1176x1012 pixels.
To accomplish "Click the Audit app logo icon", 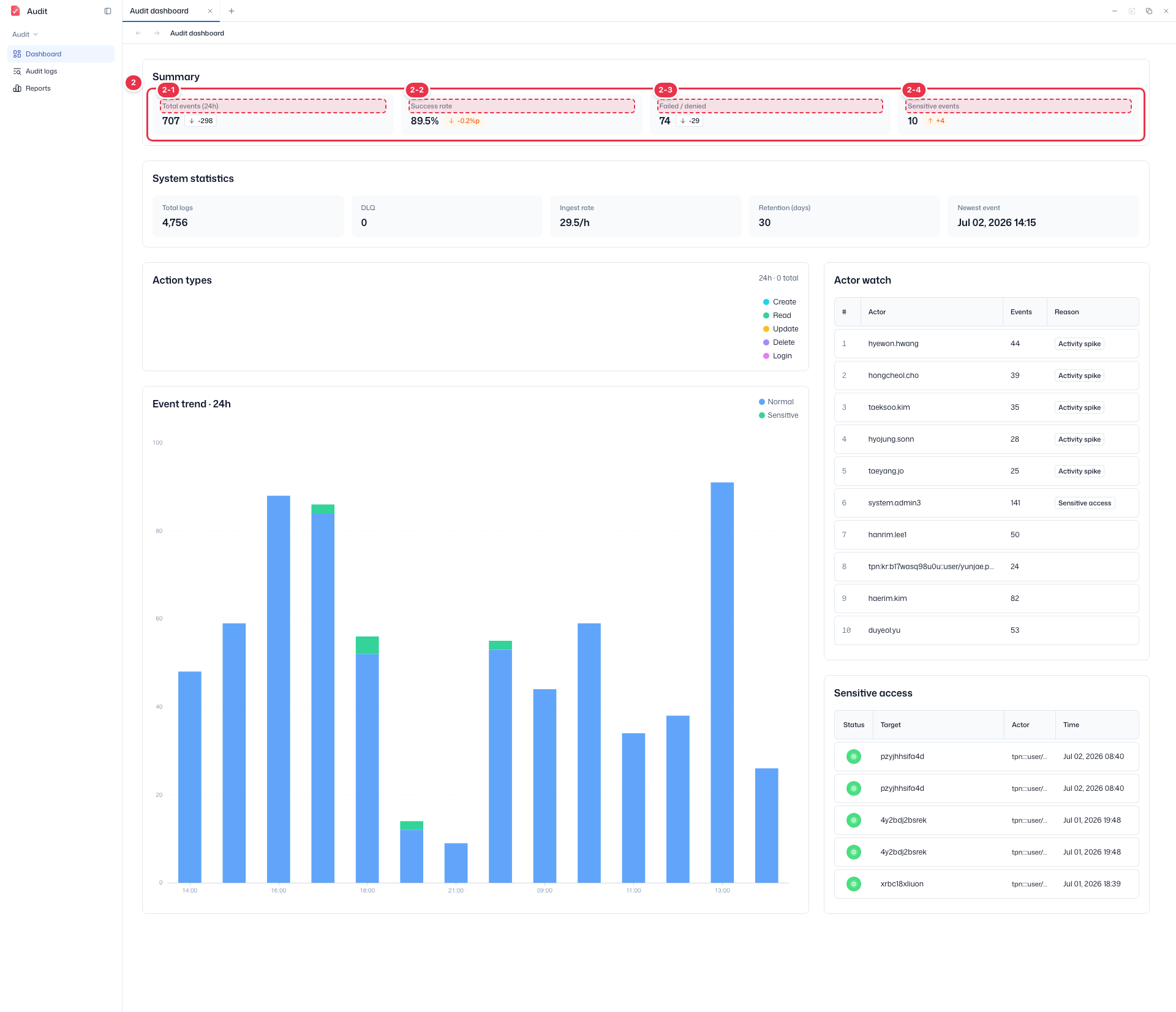I will point(15,11).
